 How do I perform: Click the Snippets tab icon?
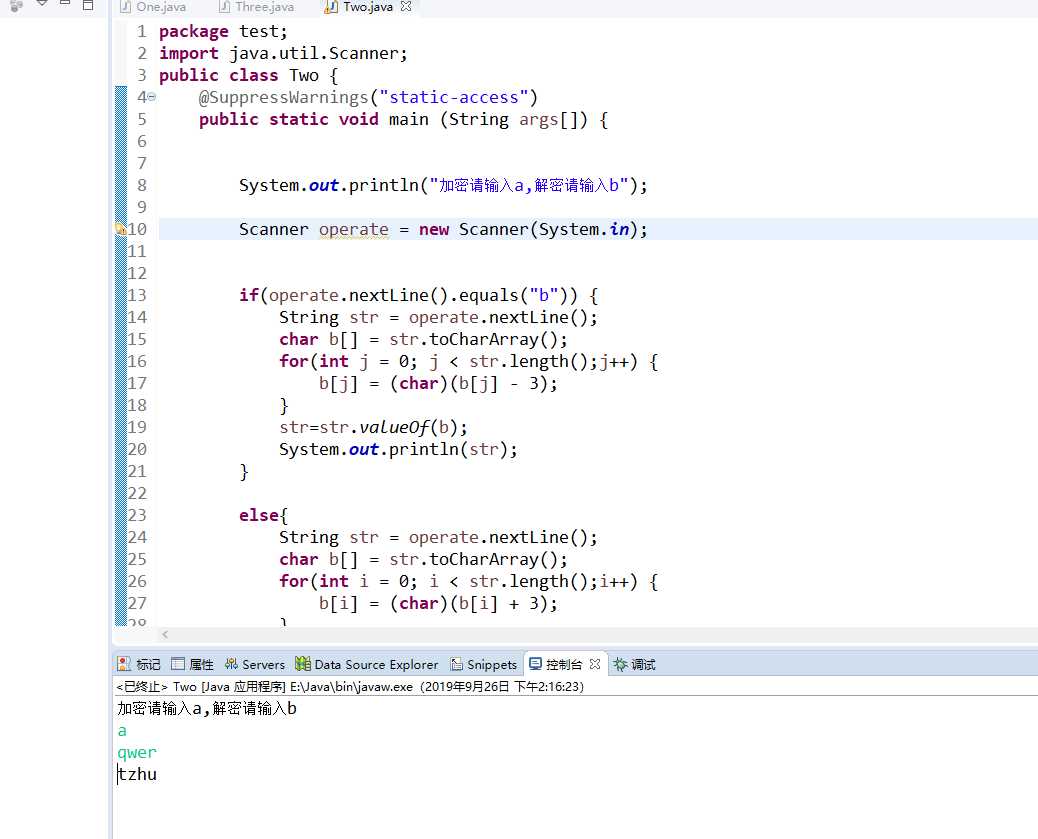(456, 664)
